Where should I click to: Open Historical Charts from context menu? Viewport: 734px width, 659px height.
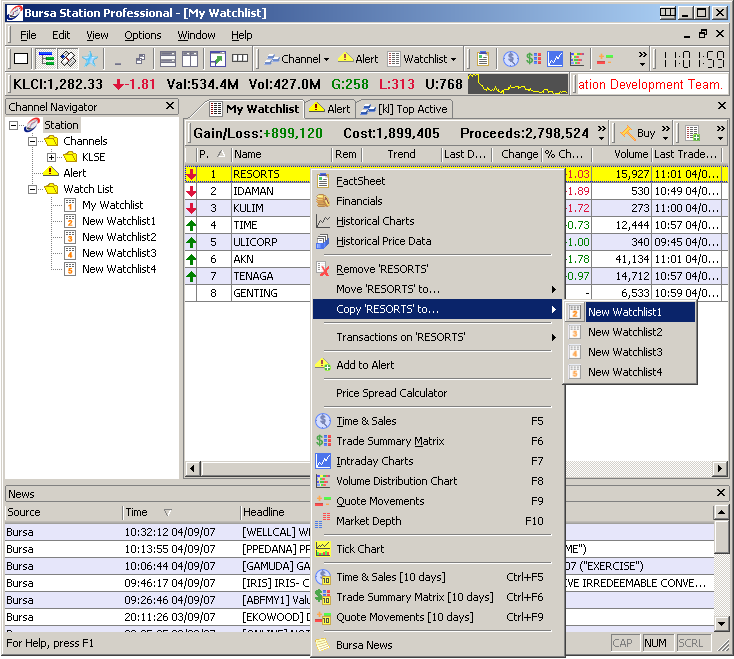pyautogui.click(x=438, y=221)
